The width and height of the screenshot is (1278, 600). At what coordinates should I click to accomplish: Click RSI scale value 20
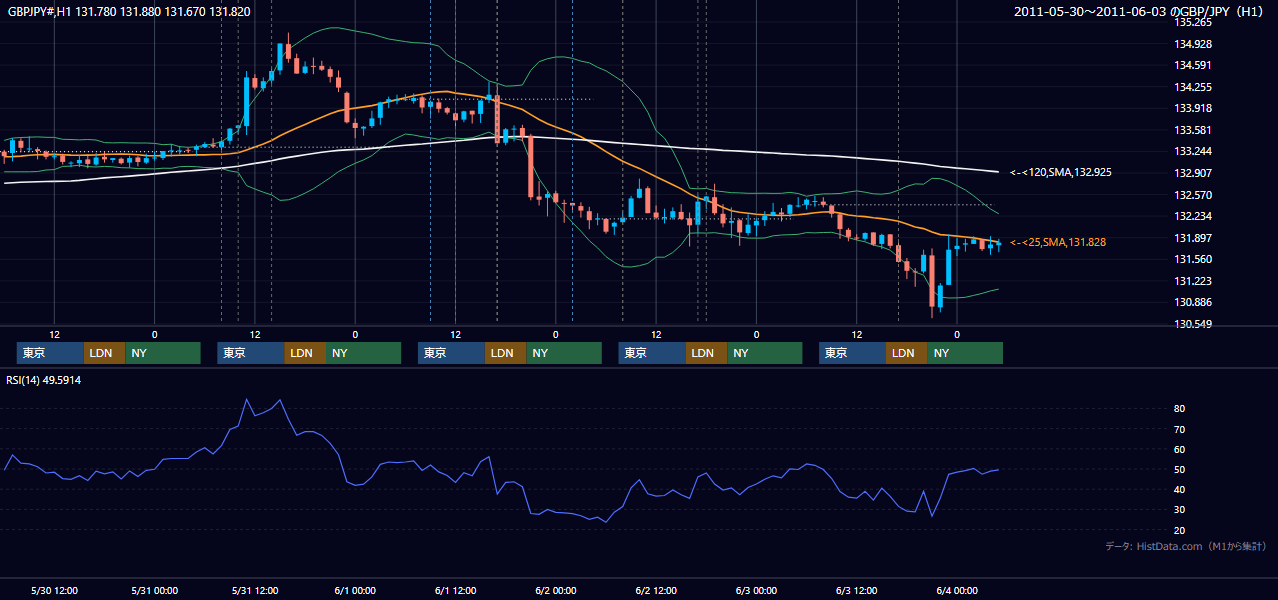[x=1180, y=530]
